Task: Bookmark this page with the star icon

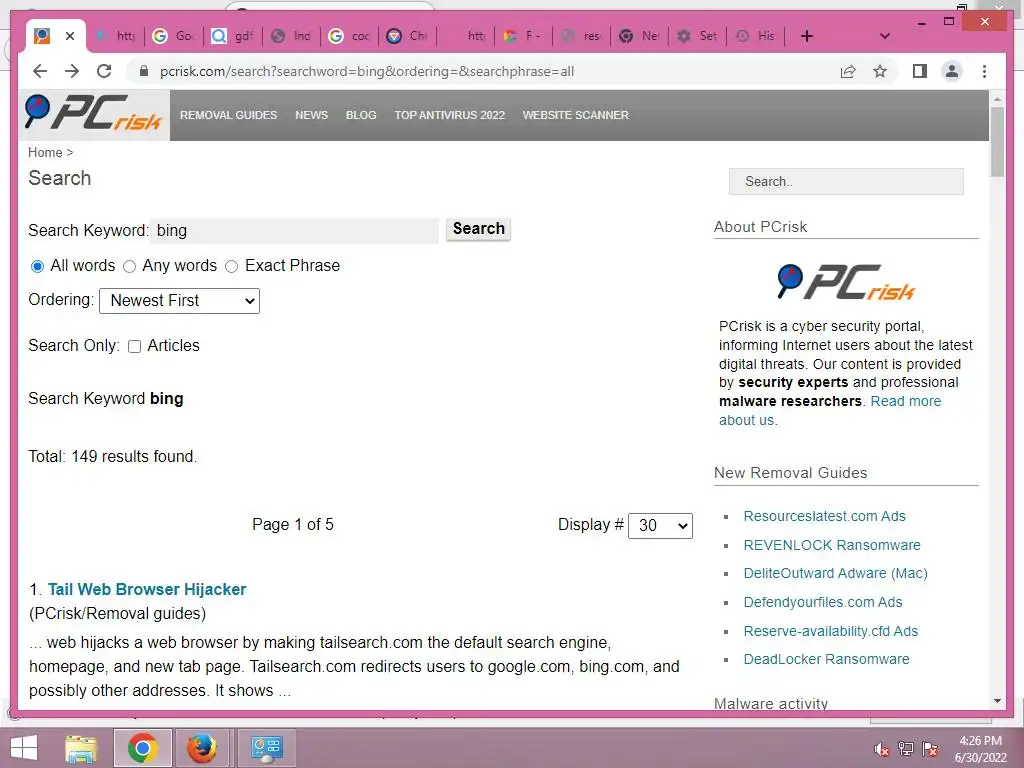Action: pos(880,71)
